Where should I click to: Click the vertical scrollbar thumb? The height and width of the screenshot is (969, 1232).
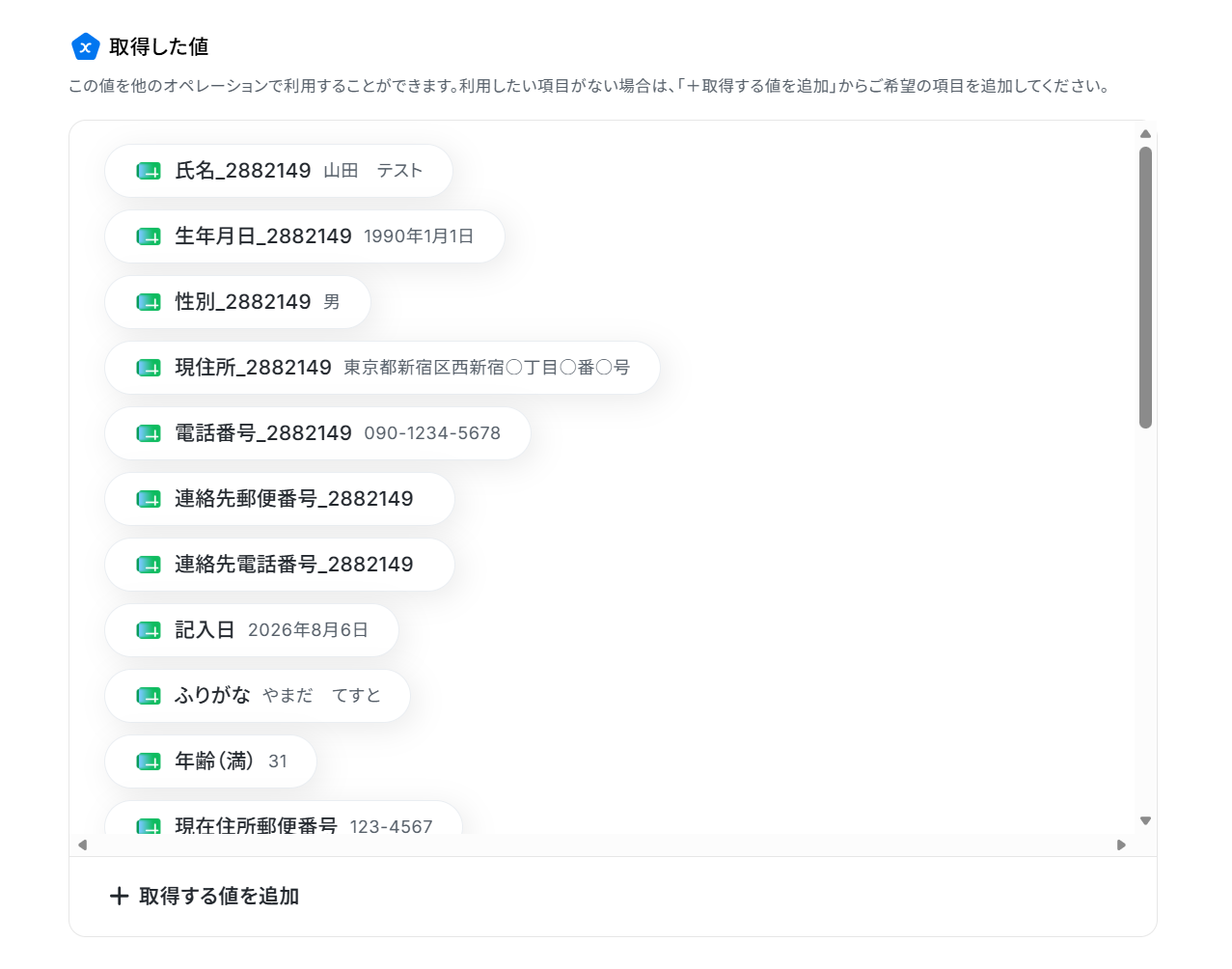tap(1145, 288)
